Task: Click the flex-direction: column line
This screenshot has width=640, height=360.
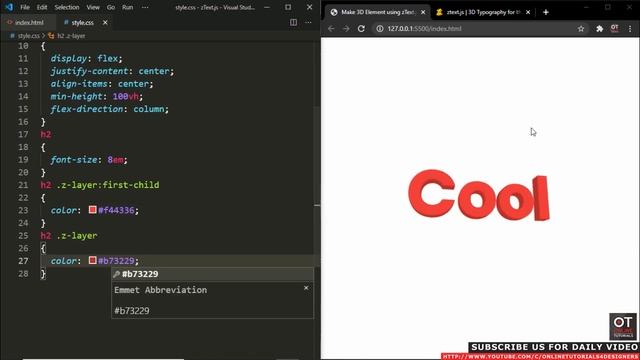Action: 109,109
